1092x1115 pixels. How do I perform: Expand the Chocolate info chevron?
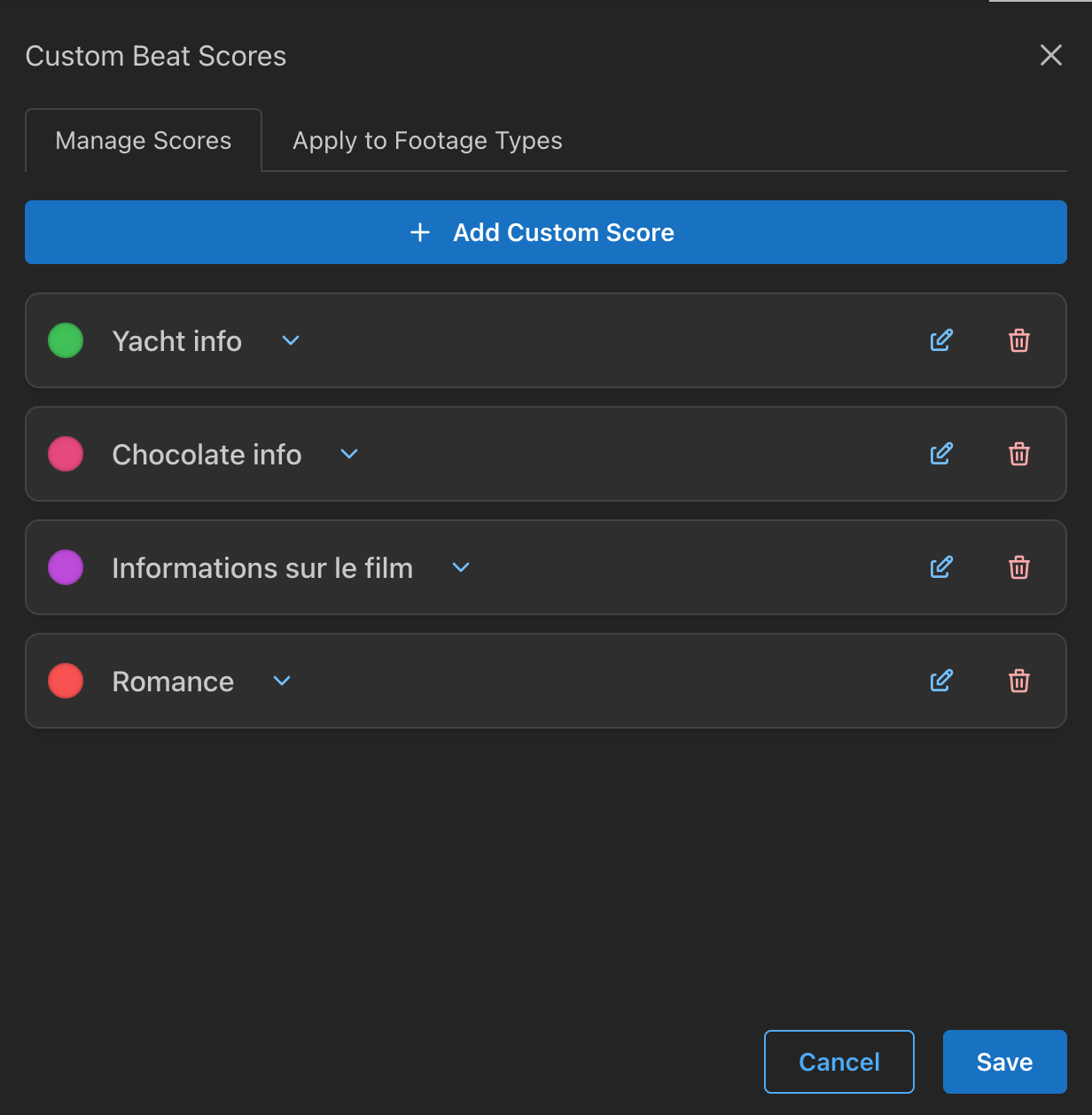(349, 454)
